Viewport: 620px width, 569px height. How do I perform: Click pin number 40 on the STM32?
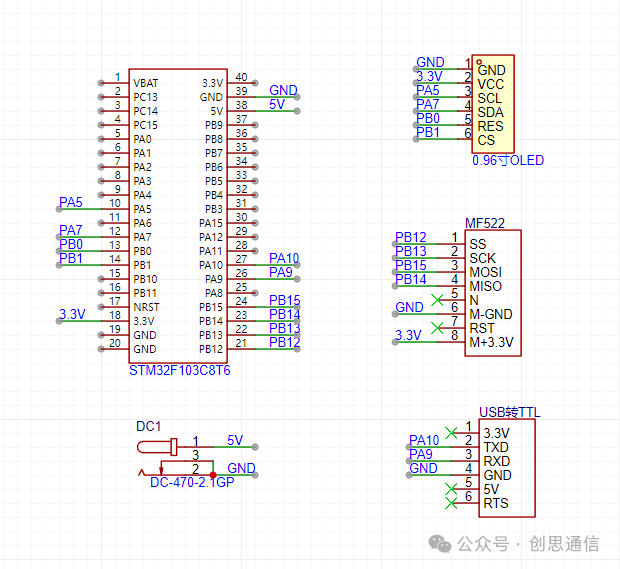click(x=241, y=77)
